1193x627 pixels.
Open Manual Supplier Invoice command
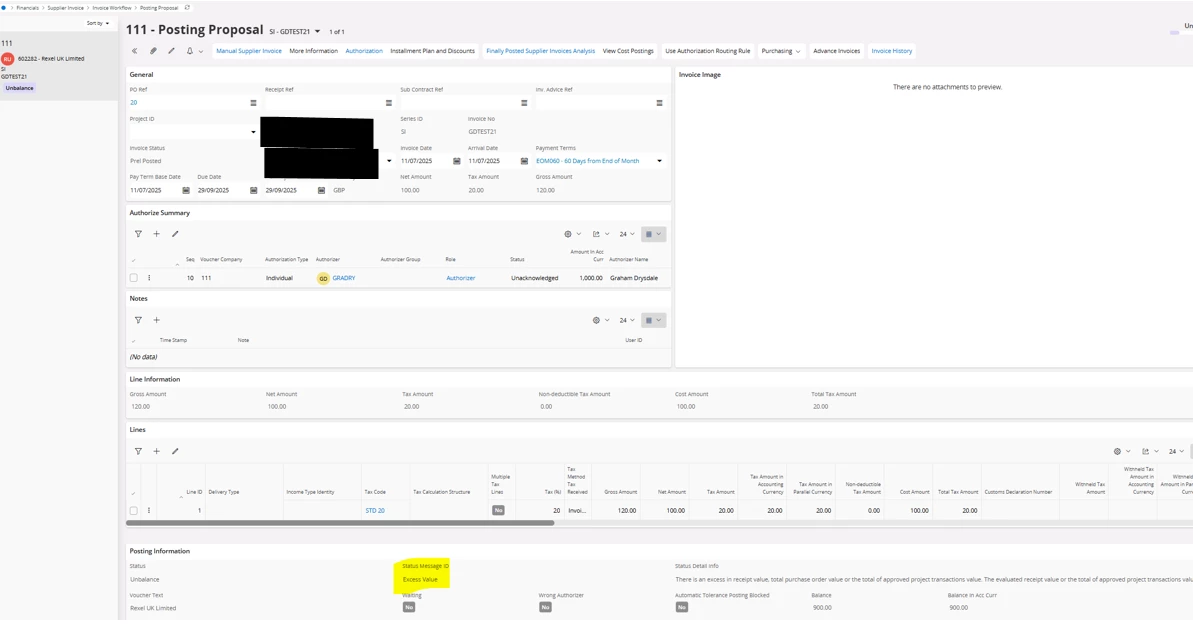pos(249,51)
